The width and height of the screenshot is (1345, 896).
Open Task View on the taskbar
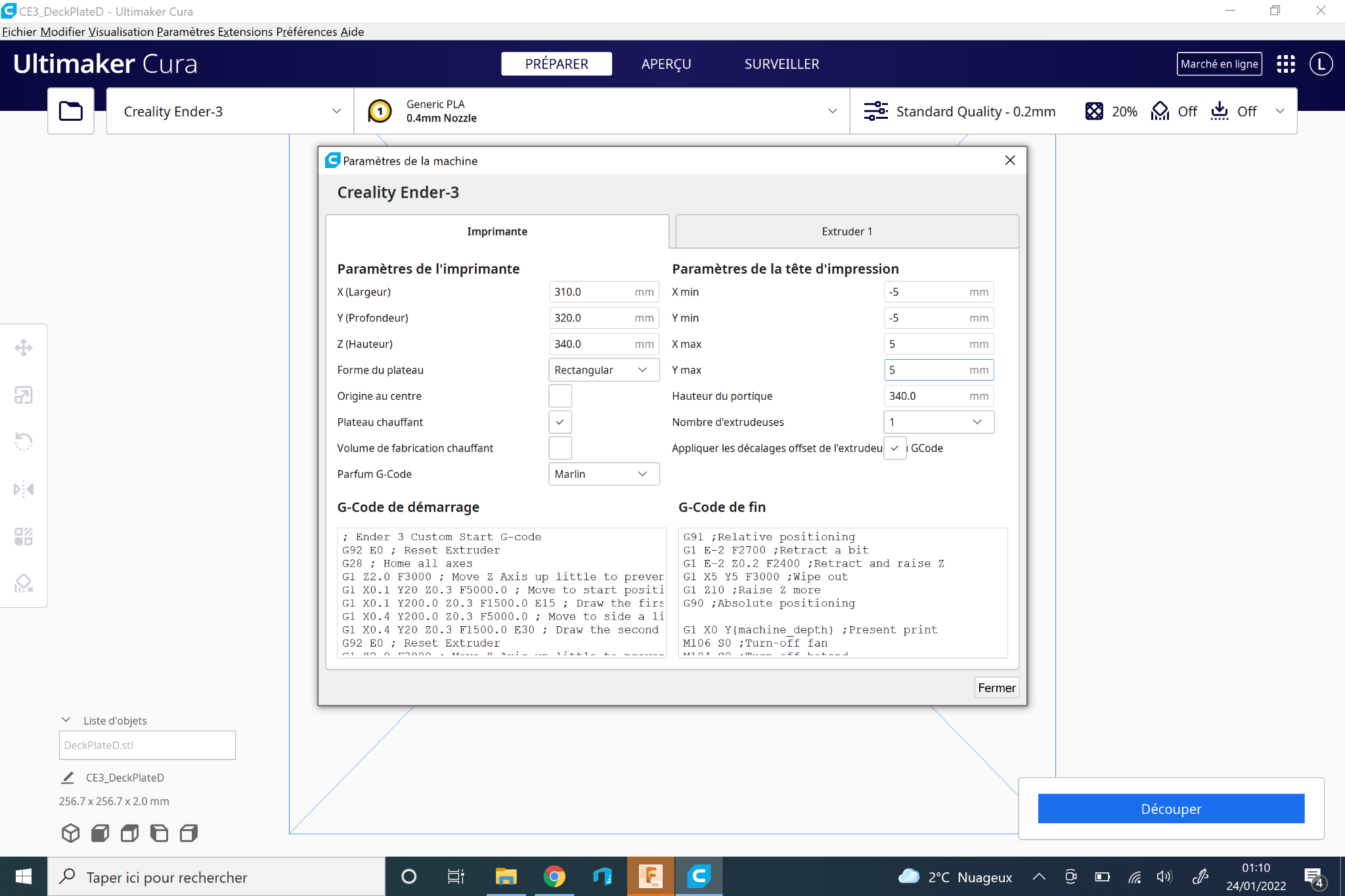click(x=456, y=876)
